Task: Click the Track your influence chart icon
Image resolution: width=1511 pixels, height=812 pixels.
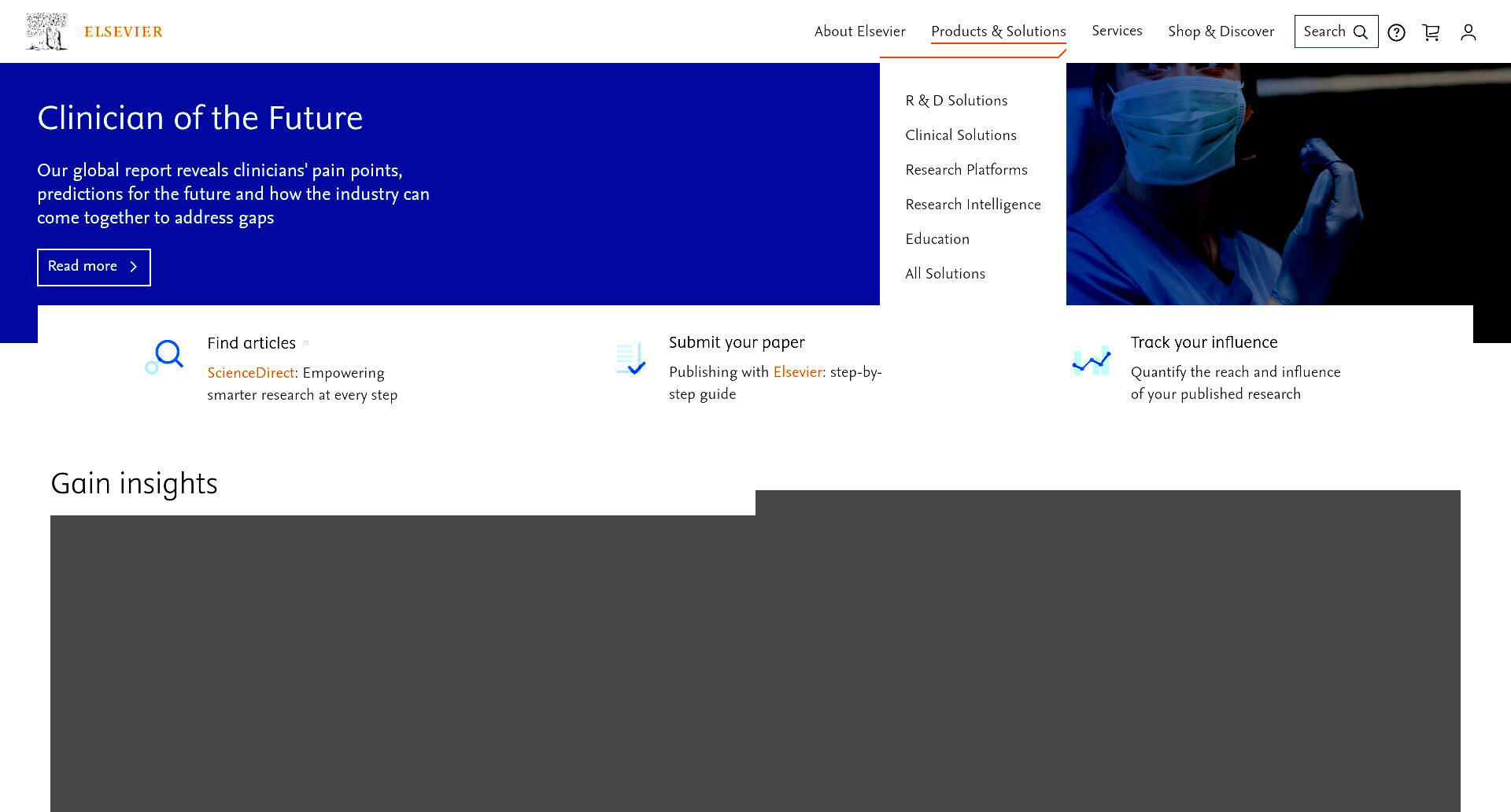Action: click(1092, 360)
